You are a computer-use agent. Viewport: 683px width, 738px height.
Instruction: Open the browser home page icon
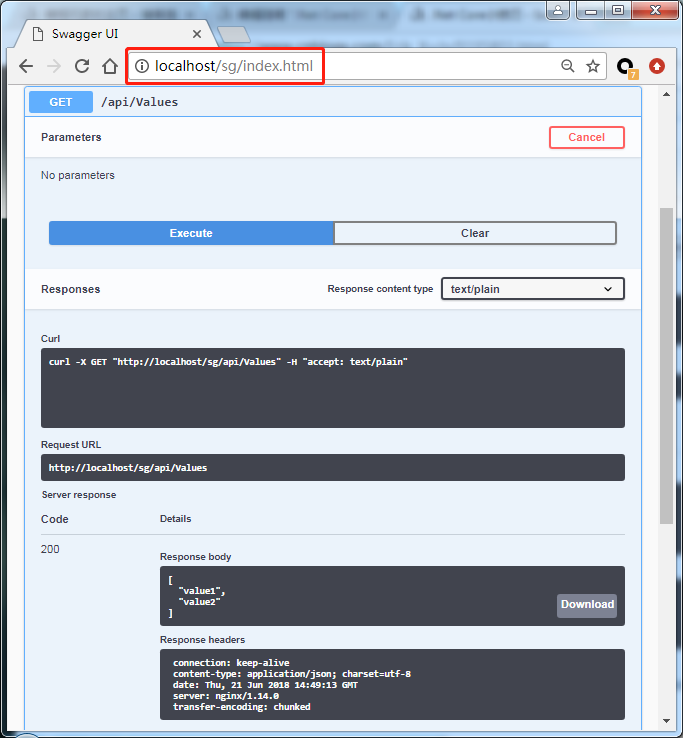click(x=110, y=66)
